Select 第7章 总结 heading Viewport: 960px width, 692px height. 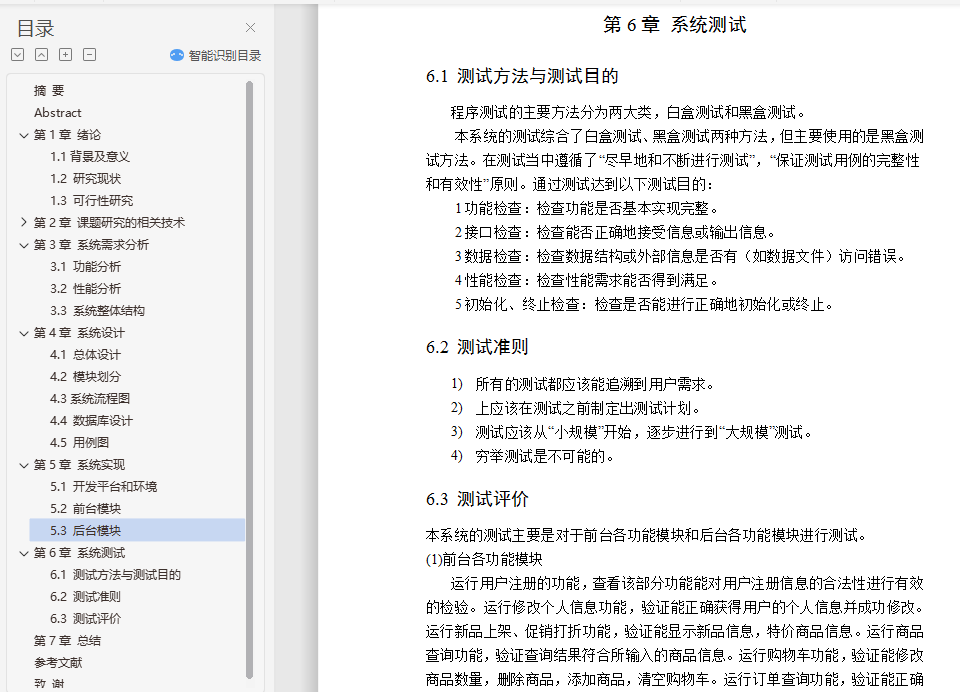point(67,641)
